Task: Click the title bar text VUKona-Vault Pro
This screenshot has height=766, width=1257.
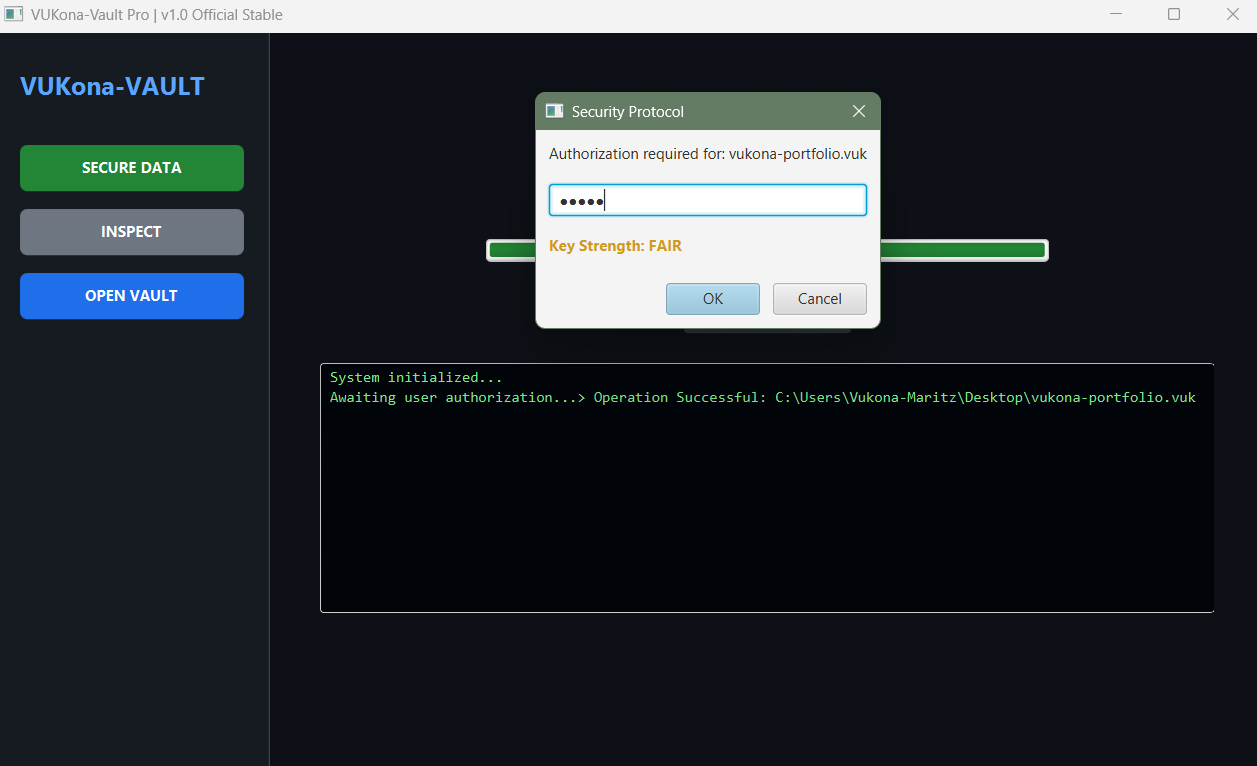Action: (x=155, y=14)
